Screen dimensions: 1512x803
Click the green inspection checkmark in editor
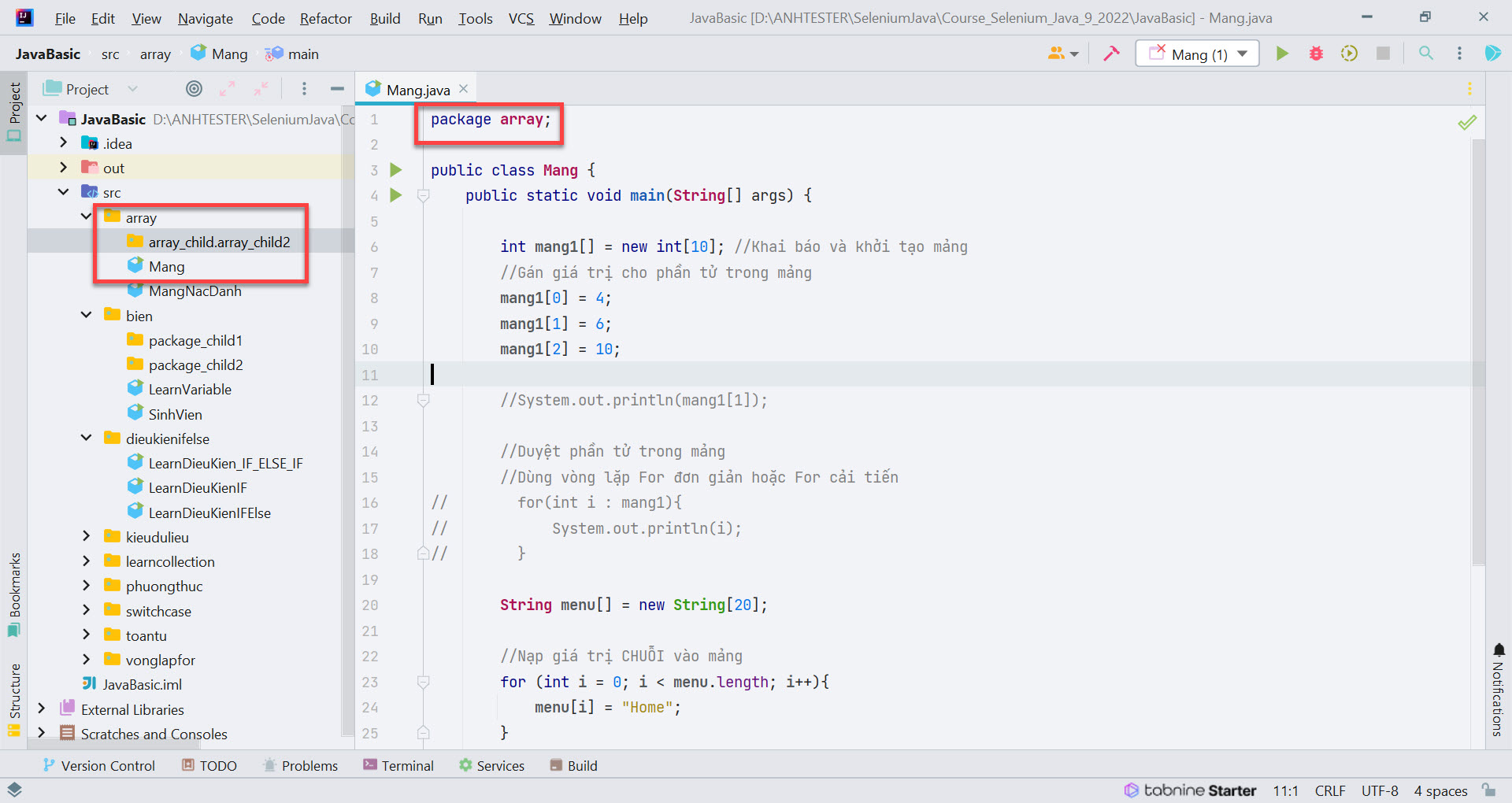1467,122
